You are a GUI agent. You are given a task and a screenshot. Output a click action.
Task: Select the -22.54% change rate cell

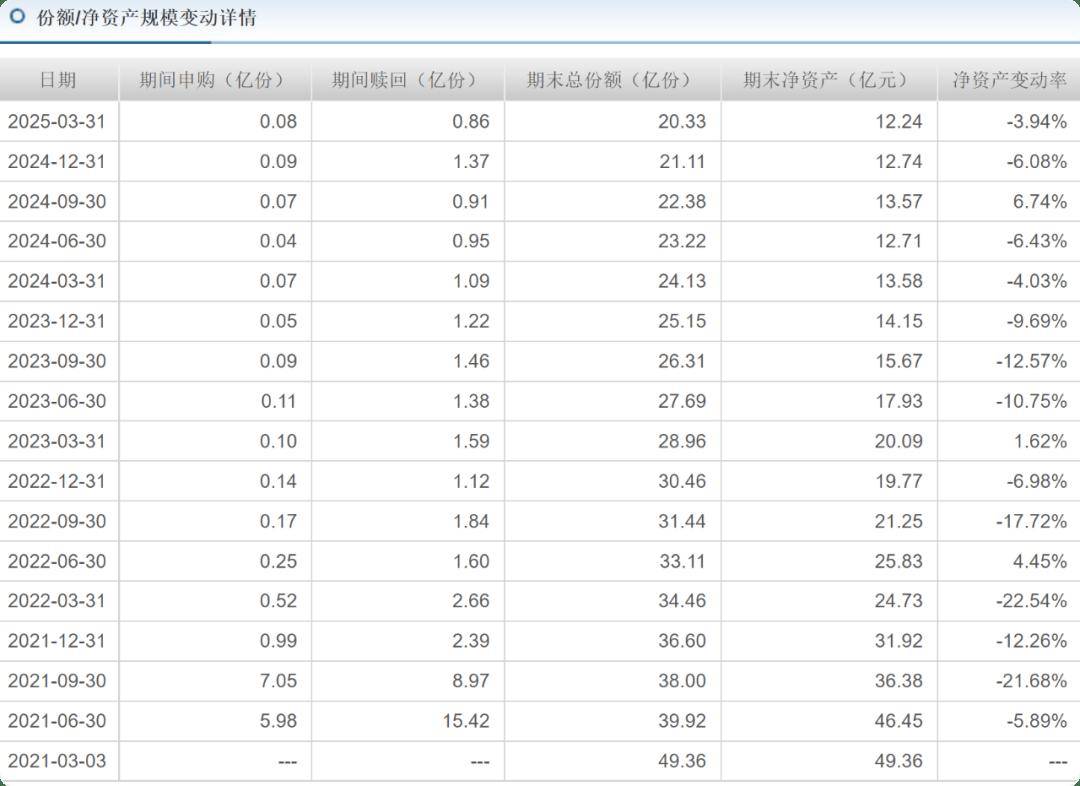click(x=1031, y=601)
